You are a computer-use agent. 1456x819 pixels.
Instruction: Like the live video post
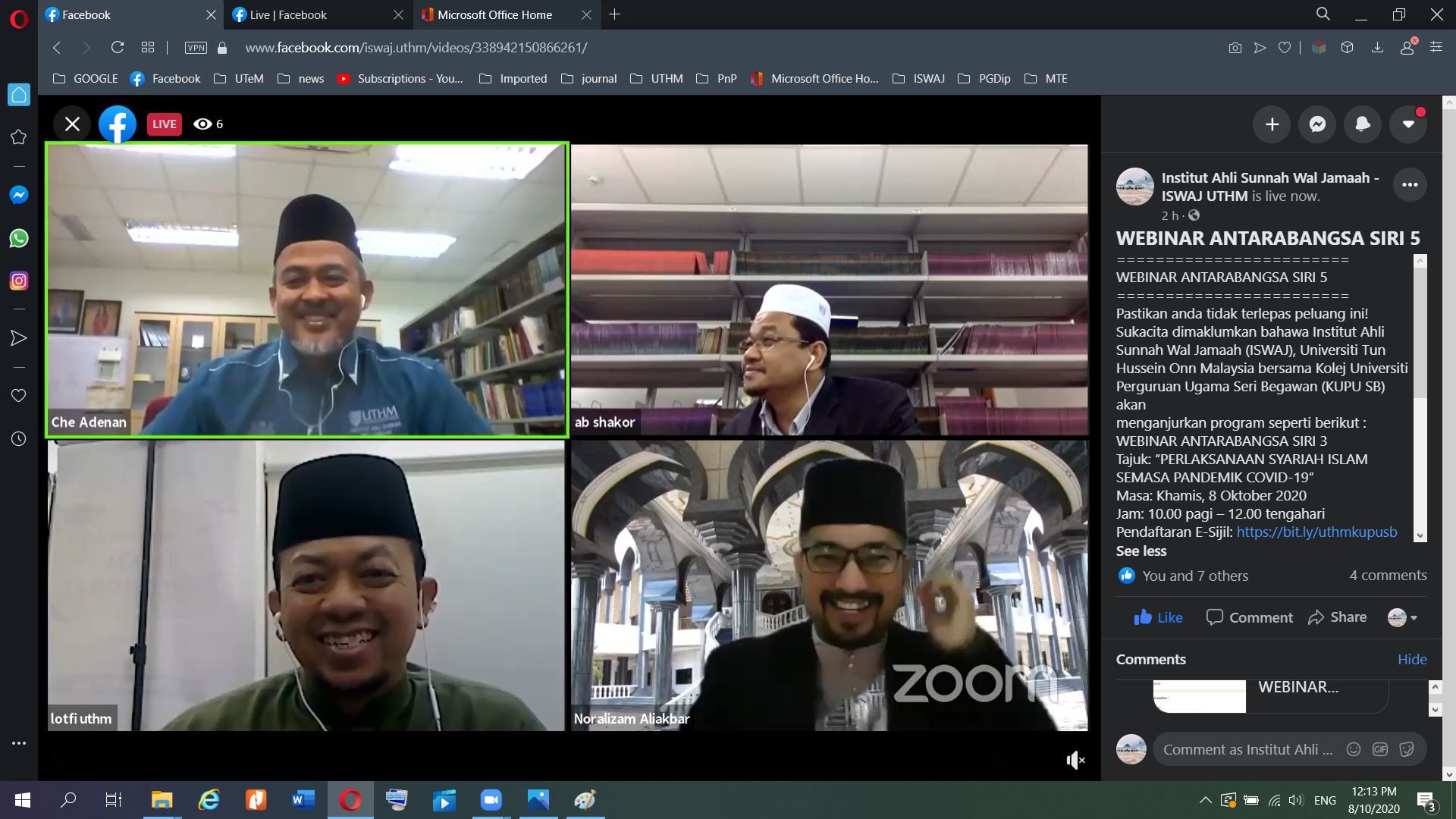[1158, 617]
